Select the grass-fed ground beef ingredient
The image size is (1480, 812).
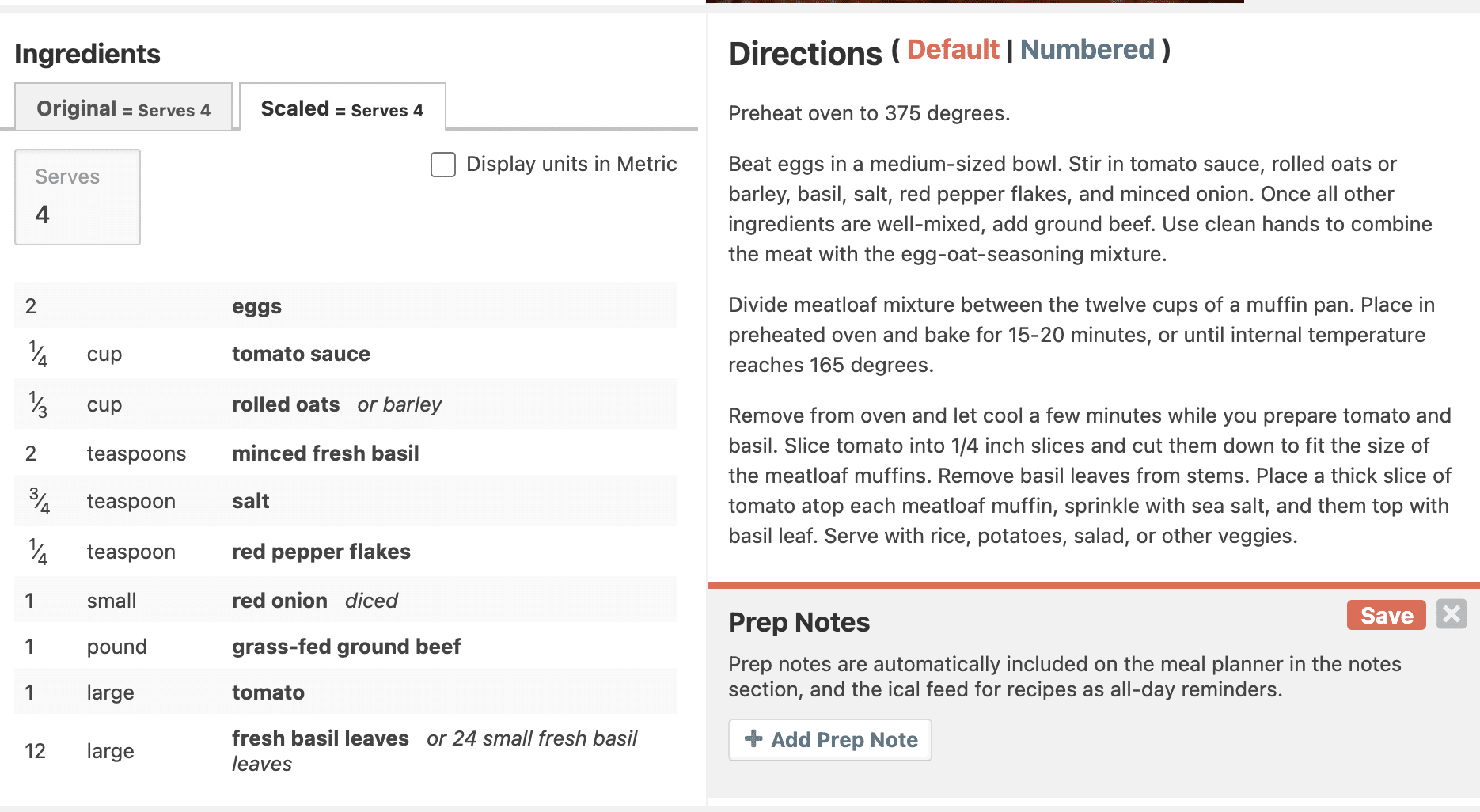coord(346,647)
